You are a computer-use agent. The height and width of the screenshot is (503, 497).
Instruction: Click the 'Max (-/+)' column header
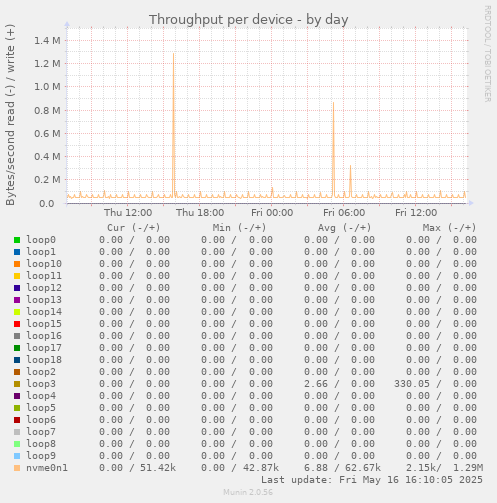449,228
